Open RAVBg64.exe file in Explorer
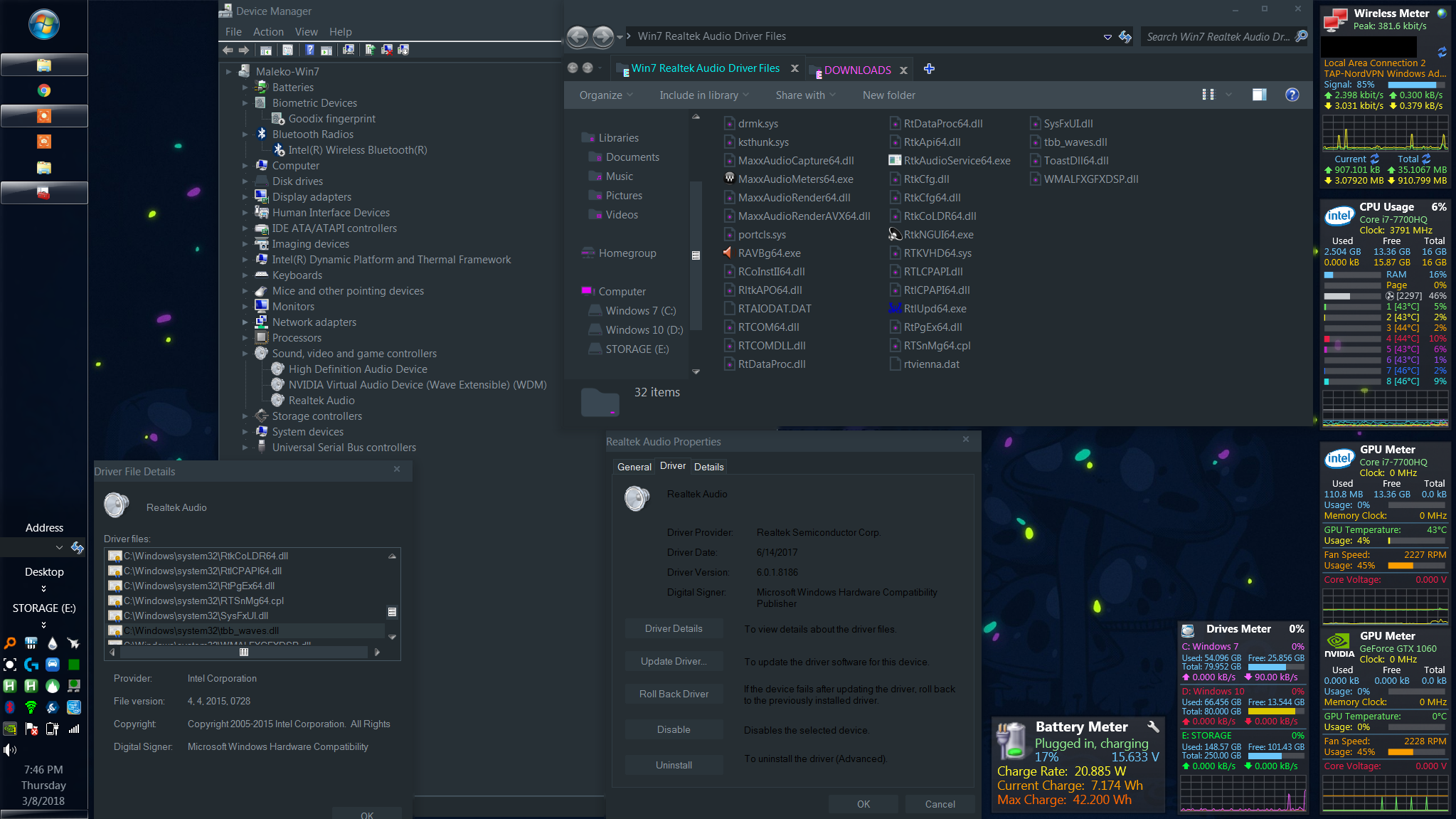 point(761,253)
